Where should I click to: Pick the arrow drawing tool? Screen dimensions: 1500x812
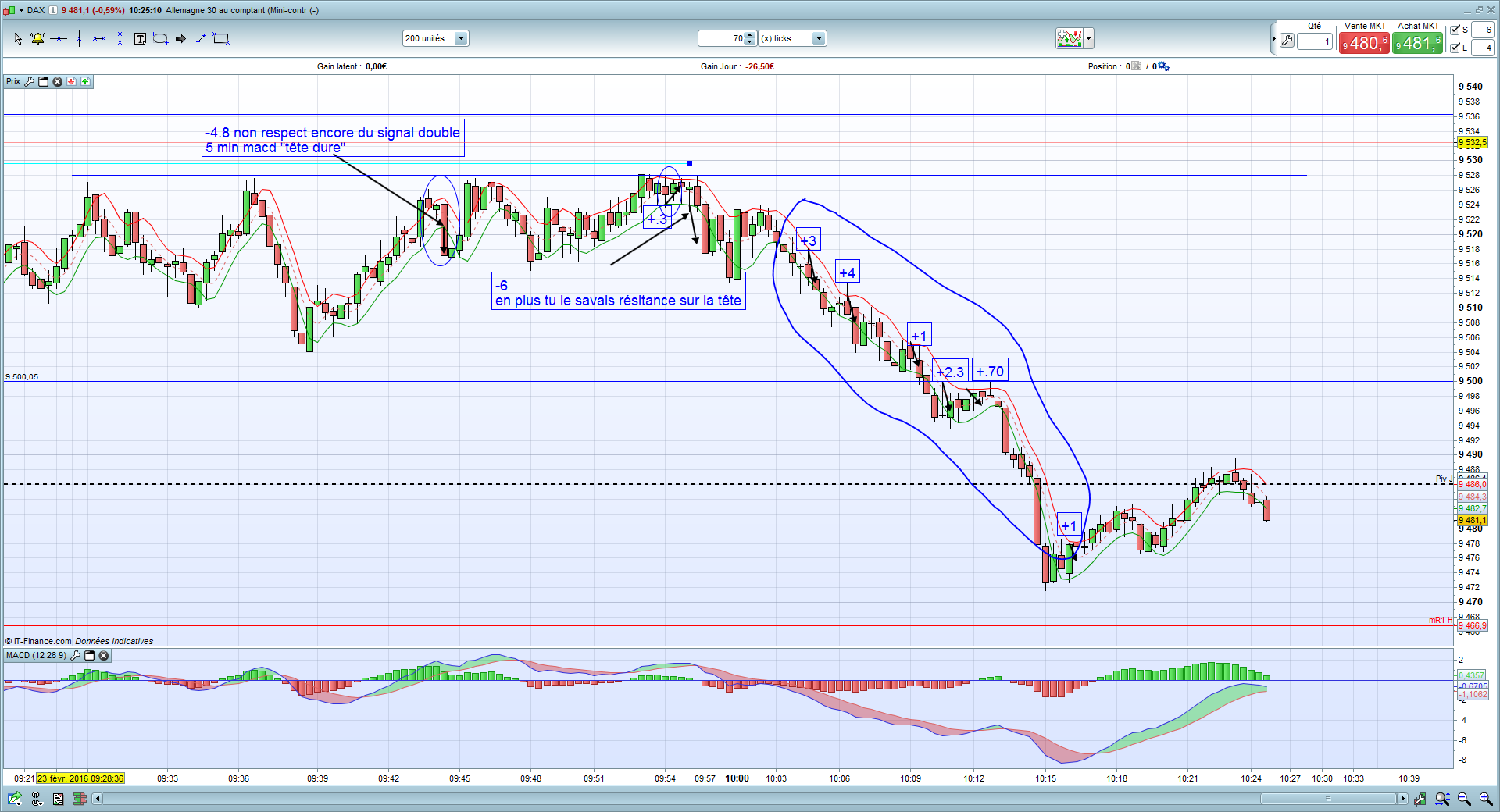coord(180,38)
